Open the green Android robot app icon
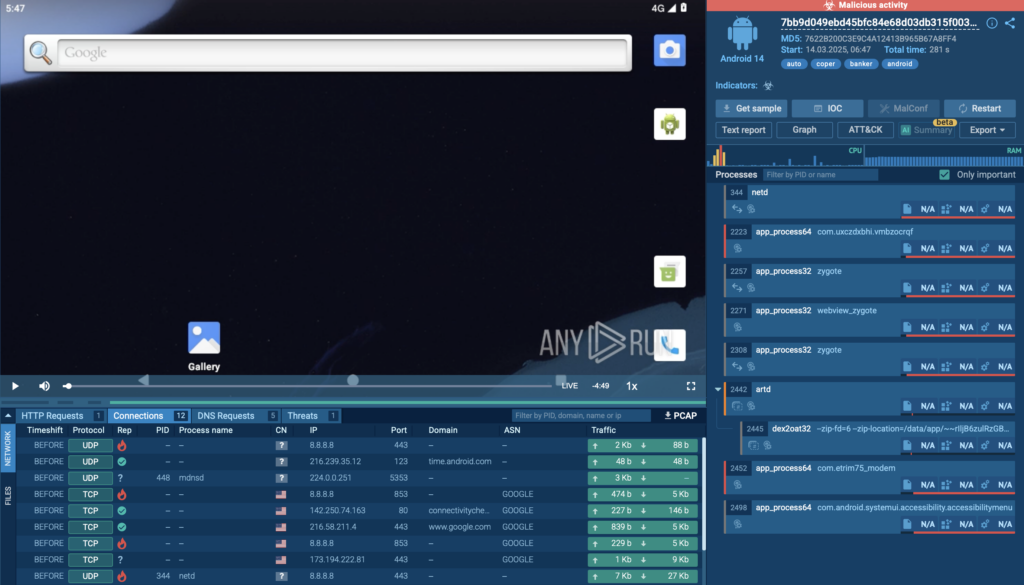The height and width of the screenshot is (585, 1024). pos(669,124)
